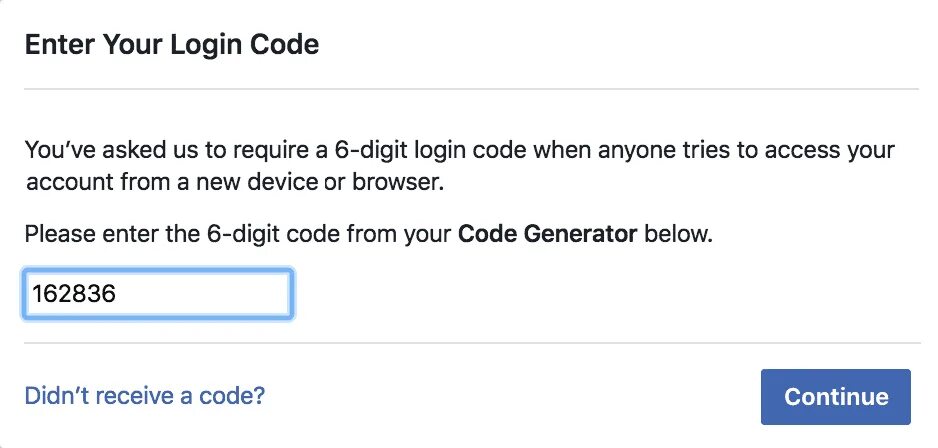Click the "Enter Your Login Code" heading
This screenshot has width=938, height=448.
[172, 45]
